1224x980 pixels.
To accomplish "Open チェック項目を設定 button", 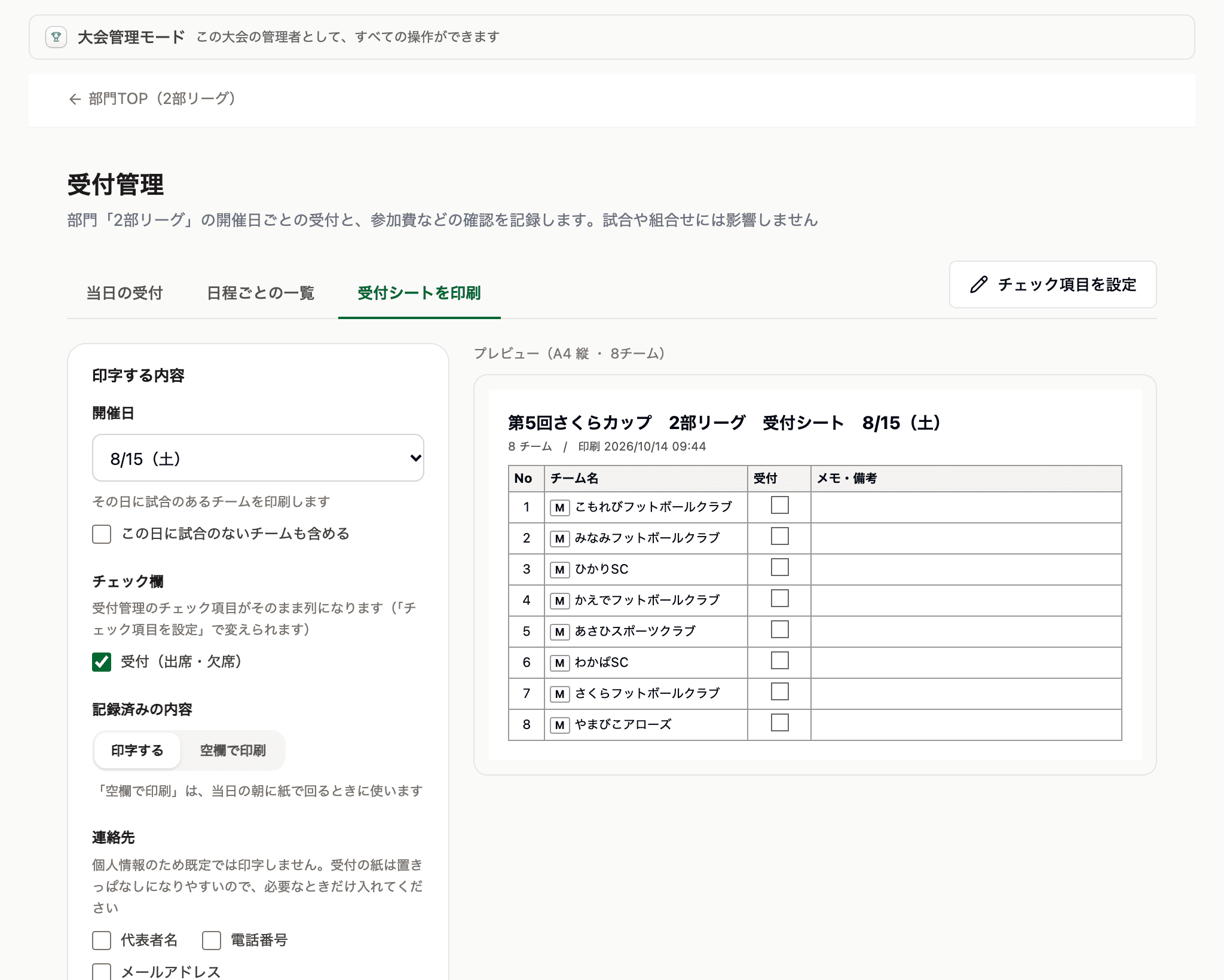I will (1053, 284).
